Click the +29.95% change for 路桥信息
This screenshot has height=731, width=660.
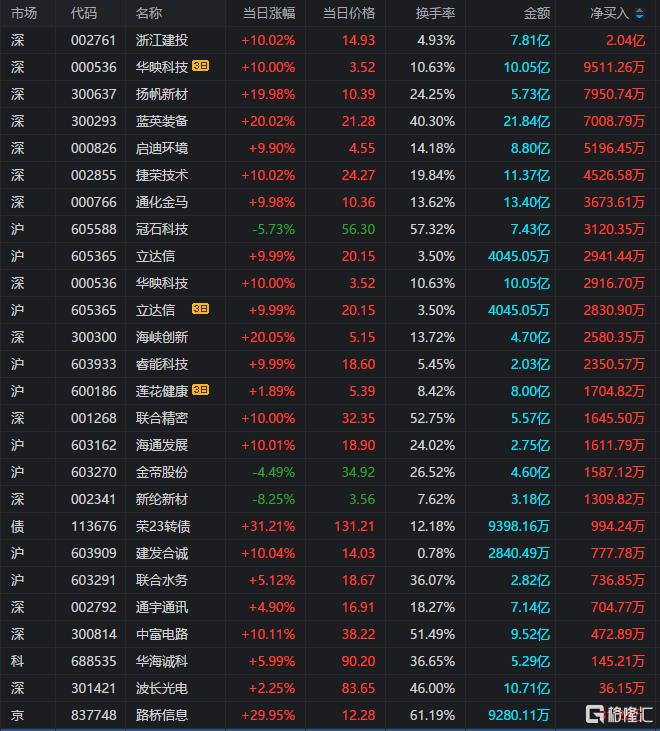[x=268, y=716]
